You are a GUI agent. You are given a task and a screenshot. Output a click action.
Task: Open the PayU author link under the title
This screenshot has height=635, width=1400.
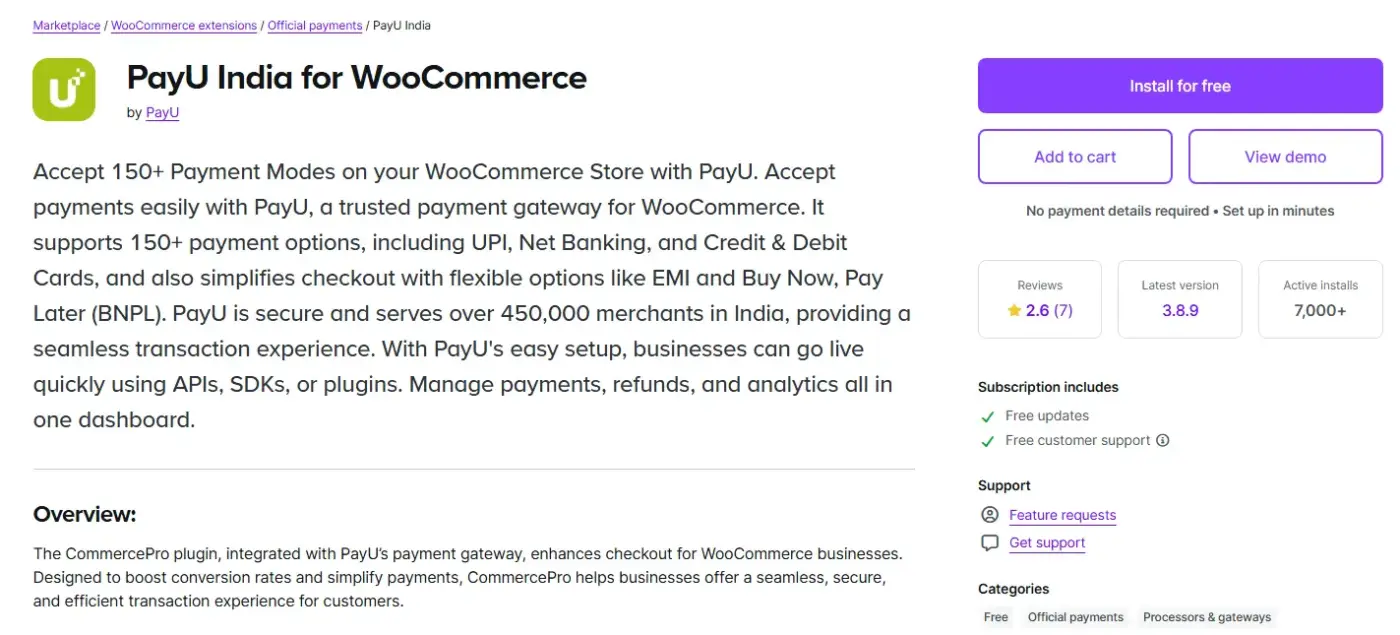point(162,113)
